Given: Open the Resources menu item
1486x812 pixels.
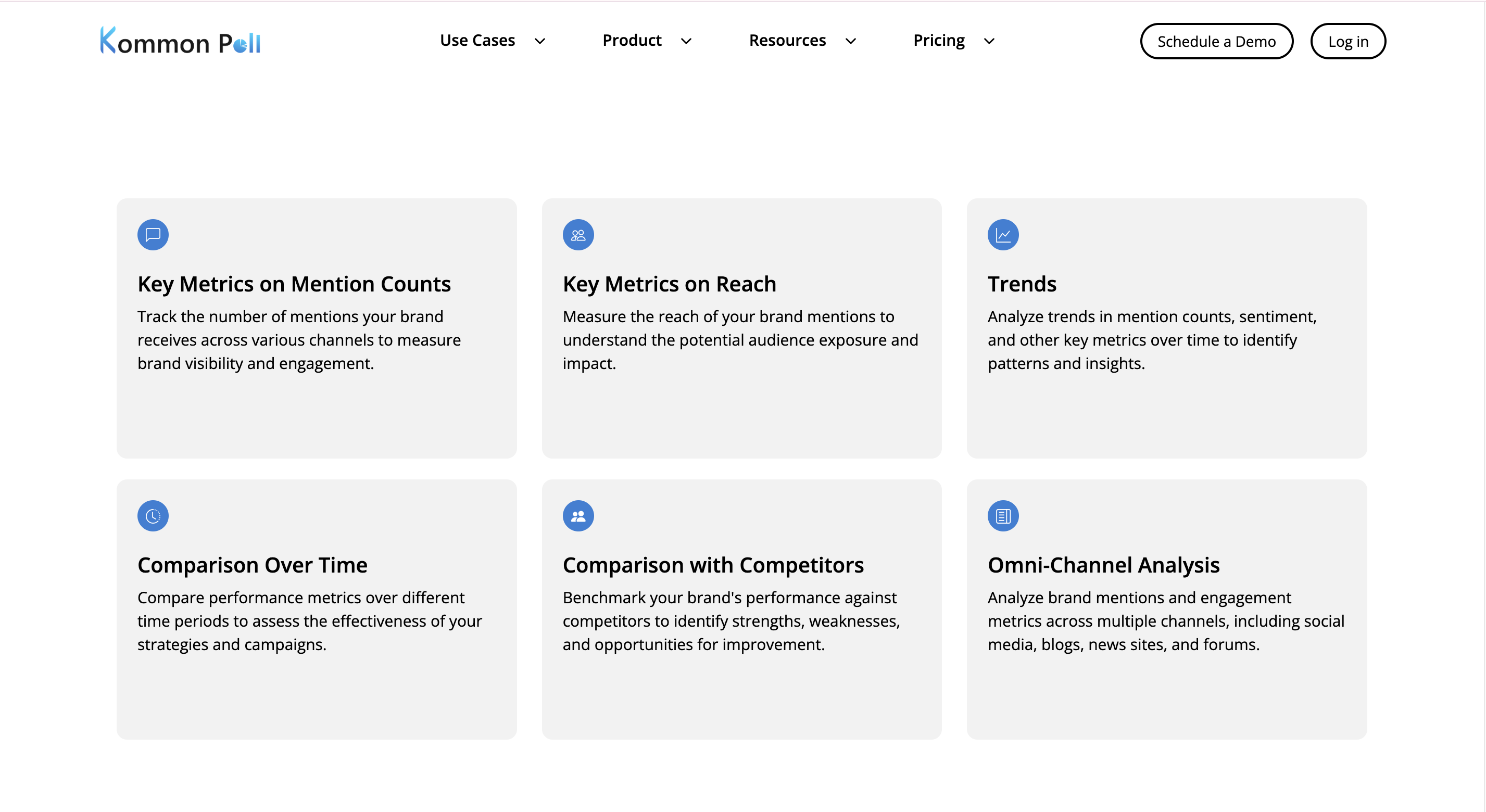Looking at the screenshot, I should [787, 41].
